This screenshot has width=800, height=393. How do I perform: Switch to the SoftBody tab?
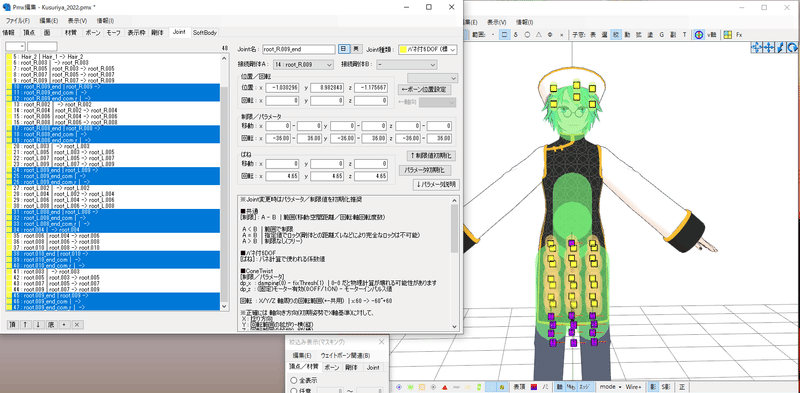tap(205, 33)
